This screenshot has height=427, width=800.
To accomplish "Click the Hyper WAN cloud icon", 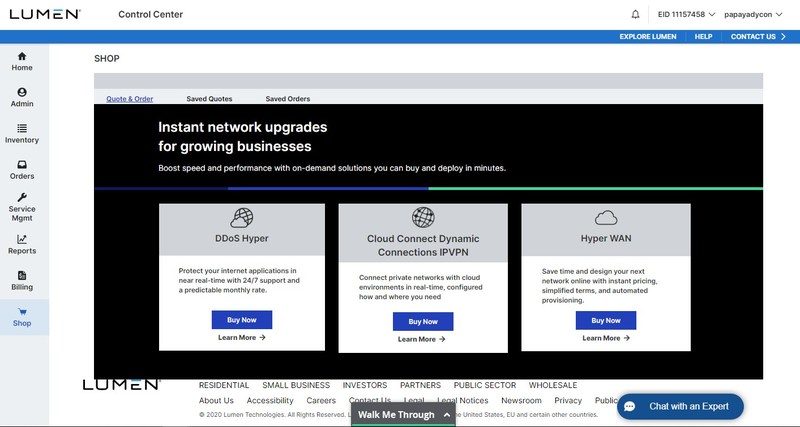I will 606,218.
